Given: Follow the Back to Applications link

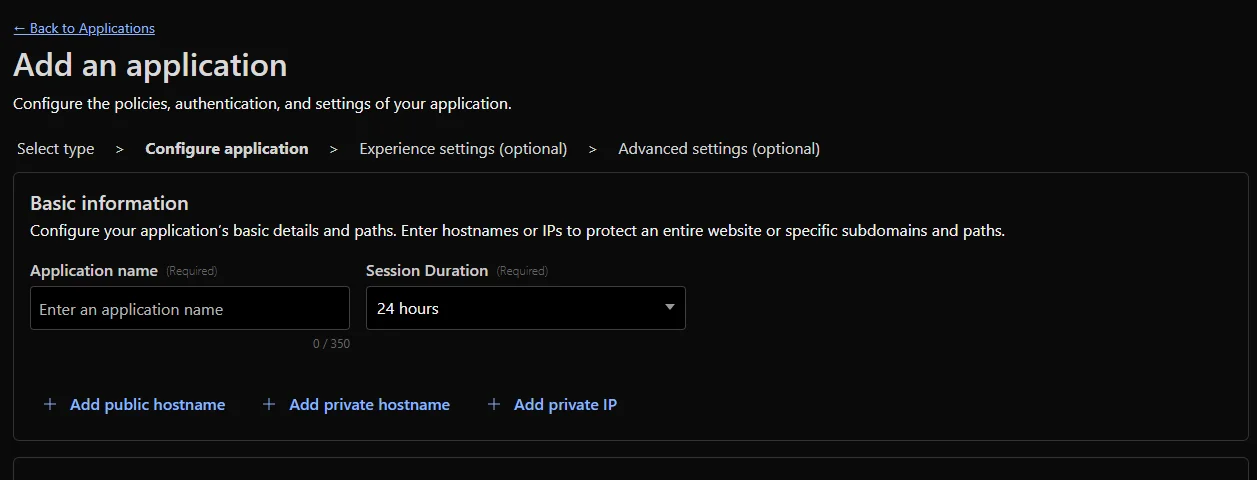Looking at the screenshot, I should coord(84,28).
